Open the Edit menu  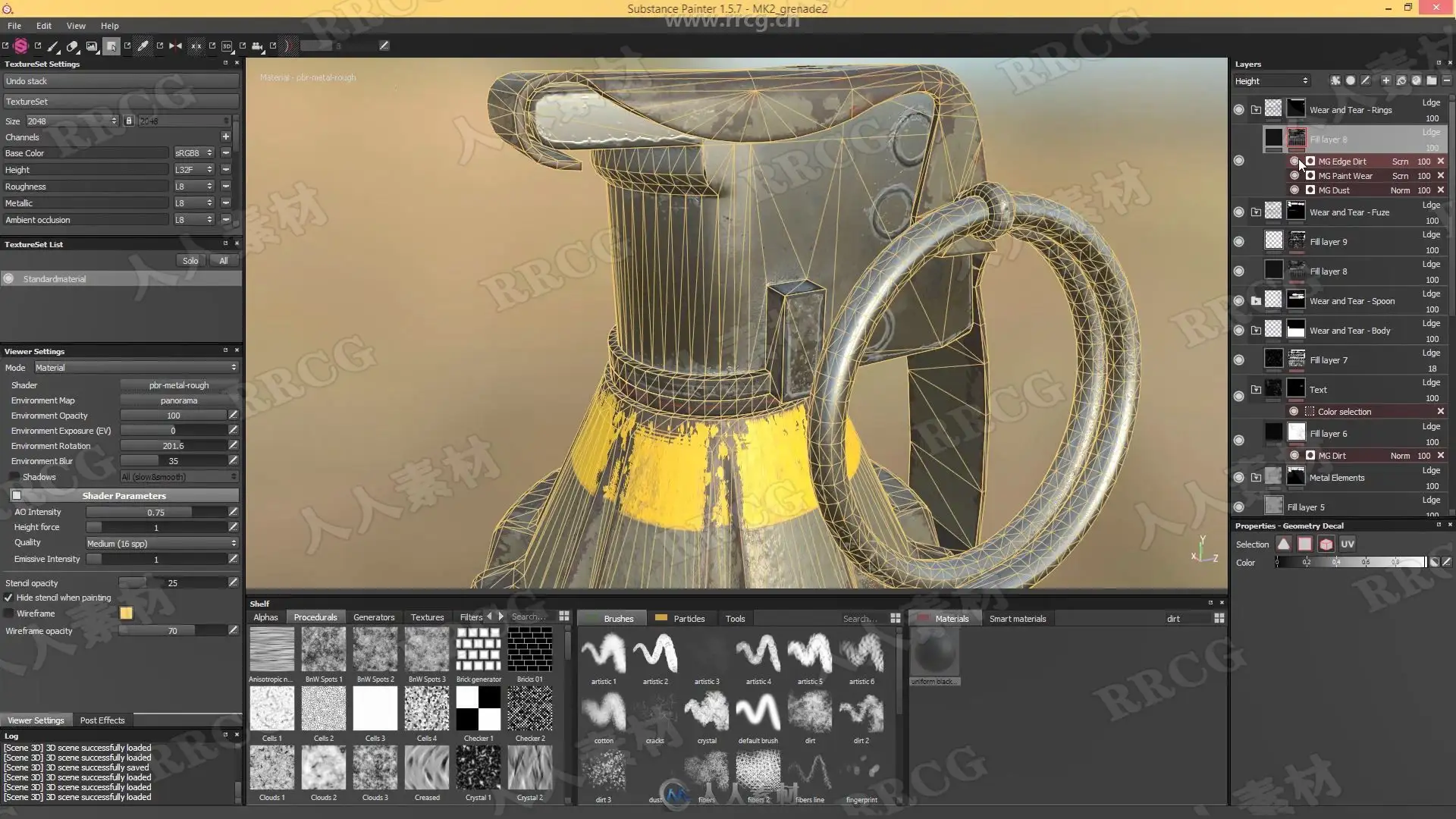[x=44, y=26]
